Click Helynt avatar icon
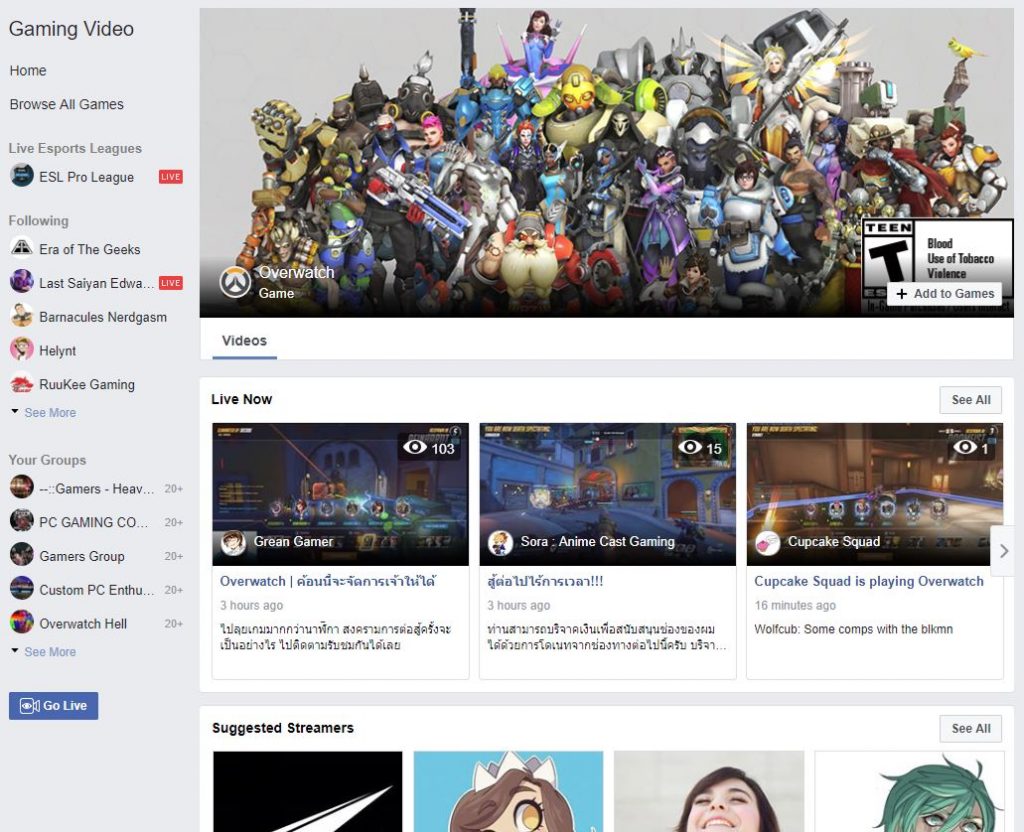 [22, 349]
